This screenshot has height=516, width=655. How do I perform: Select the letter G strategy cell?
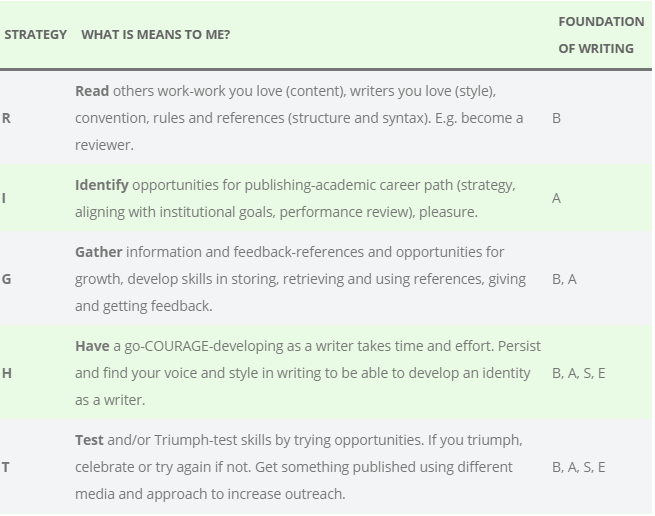(7, 279)
